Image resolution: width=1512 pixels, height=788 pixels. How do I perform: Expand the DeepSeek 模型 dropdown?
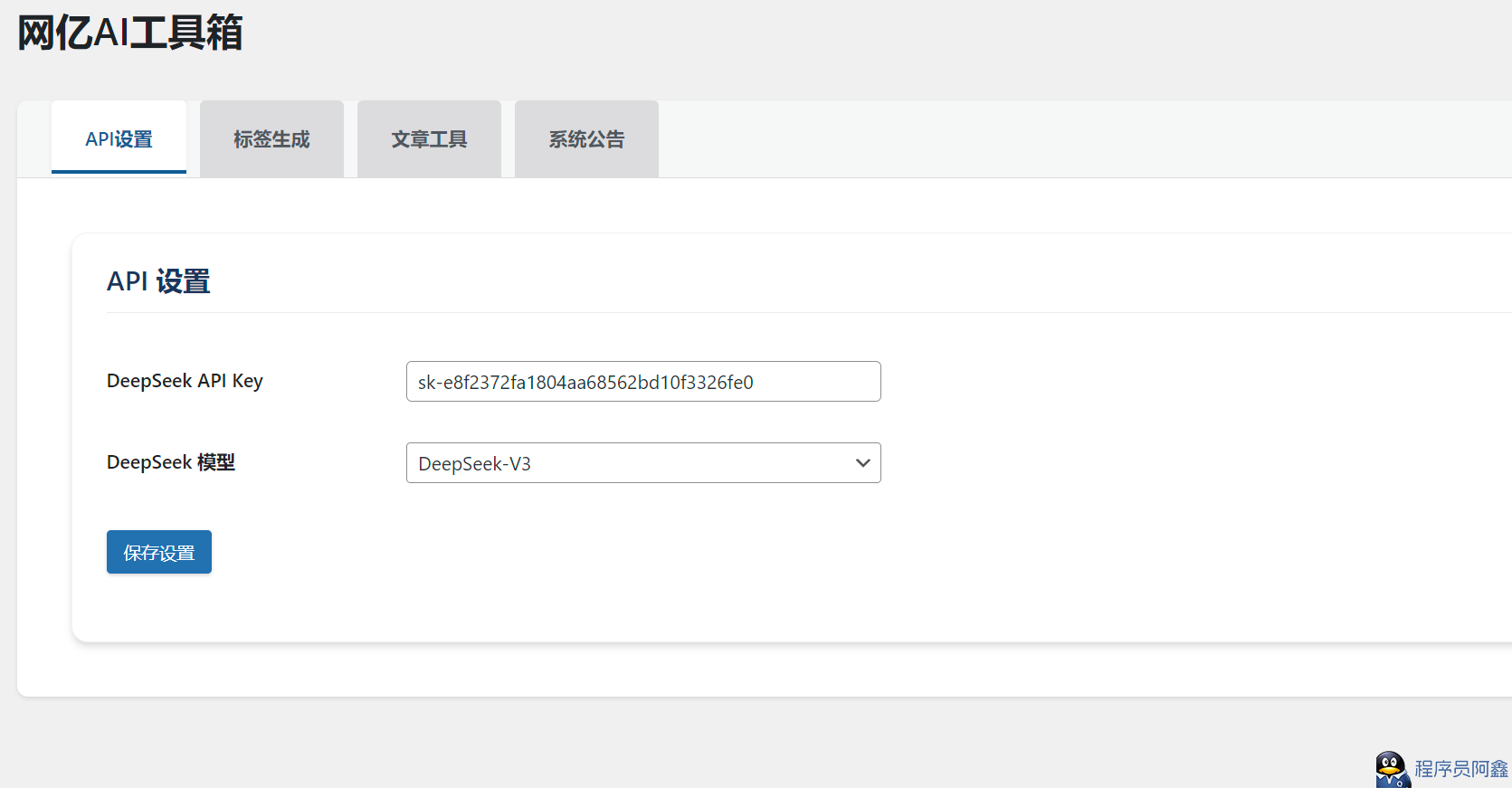pos(643,463)
